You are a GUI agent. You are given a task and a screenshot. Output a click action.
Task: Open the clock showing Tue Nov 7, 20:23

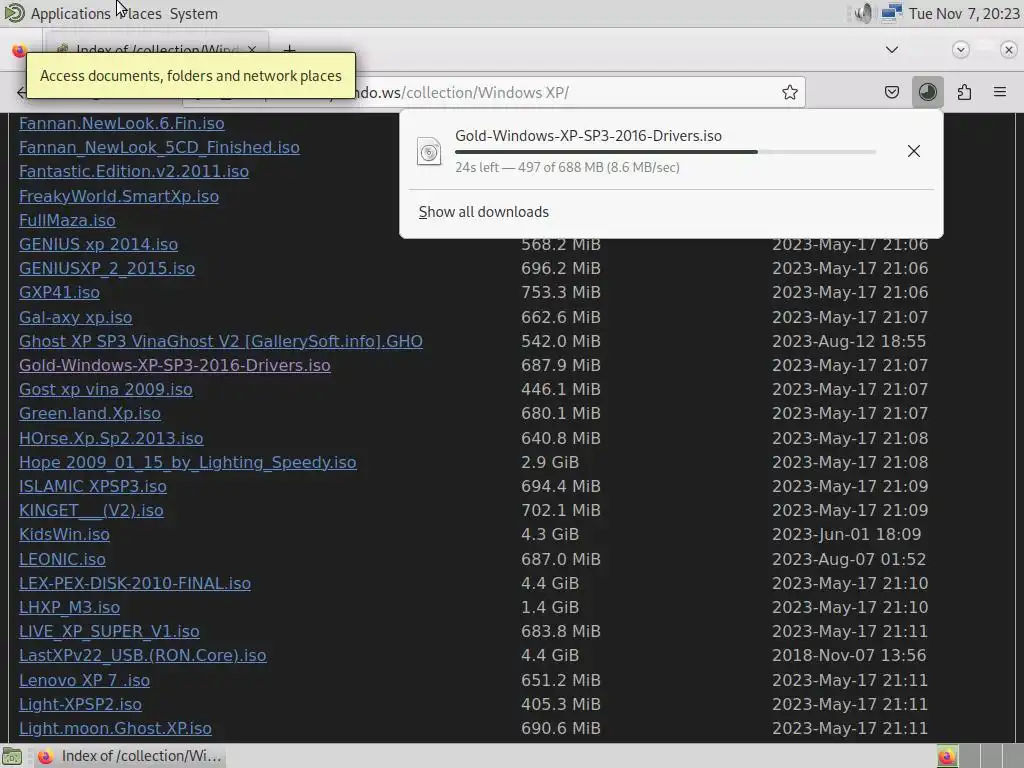pyautogui.click(x=964, y=13)
